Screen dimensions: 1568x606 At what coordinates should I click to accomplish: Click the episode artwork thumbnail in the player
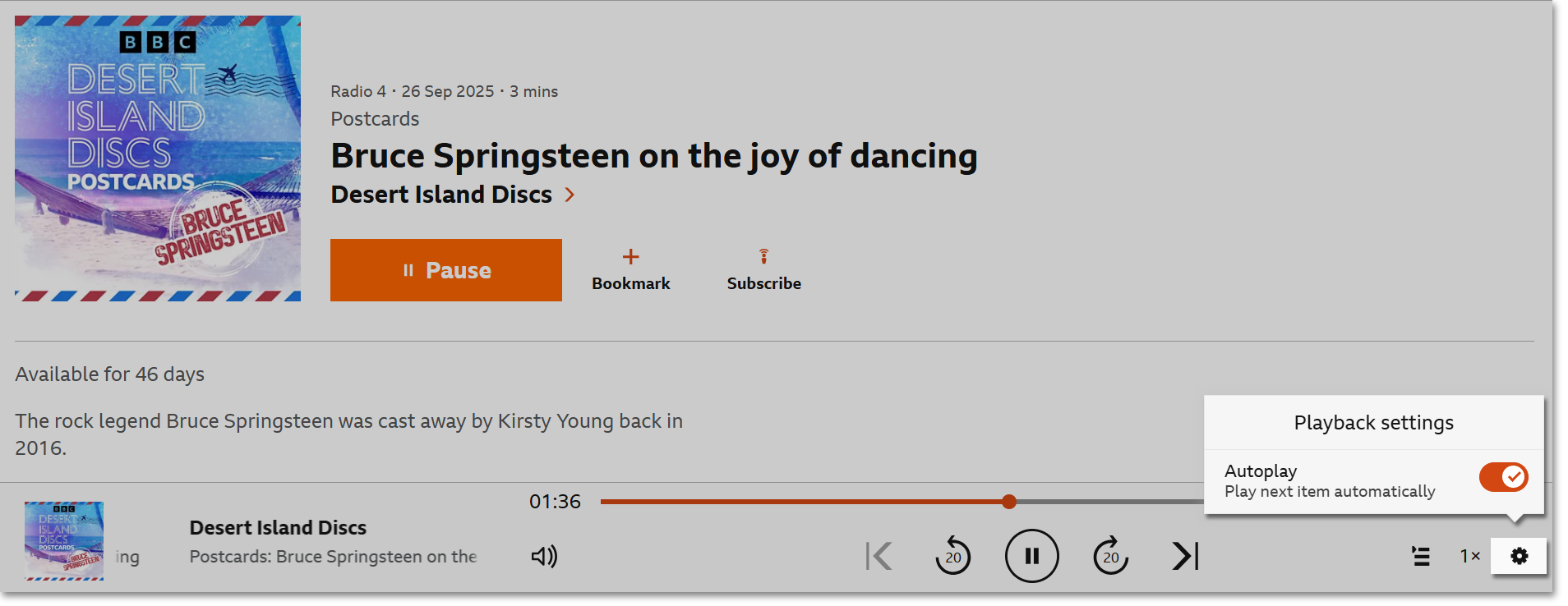pos(63,540)
